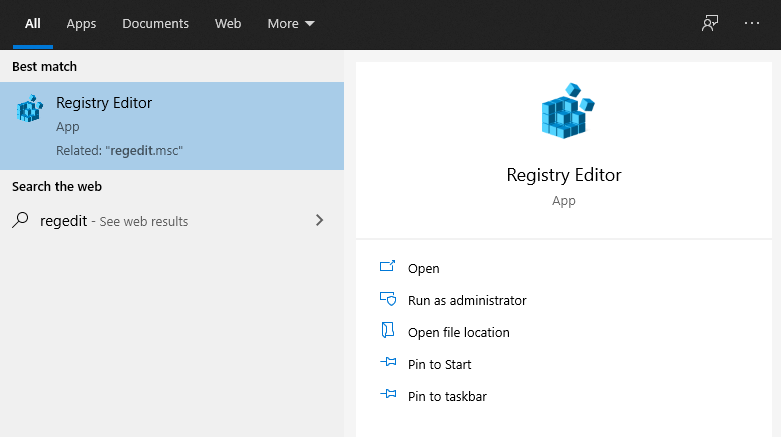The image size is (781, 437).
Task: Expand regedit web results chevron arrow
Action: [319, 220]
